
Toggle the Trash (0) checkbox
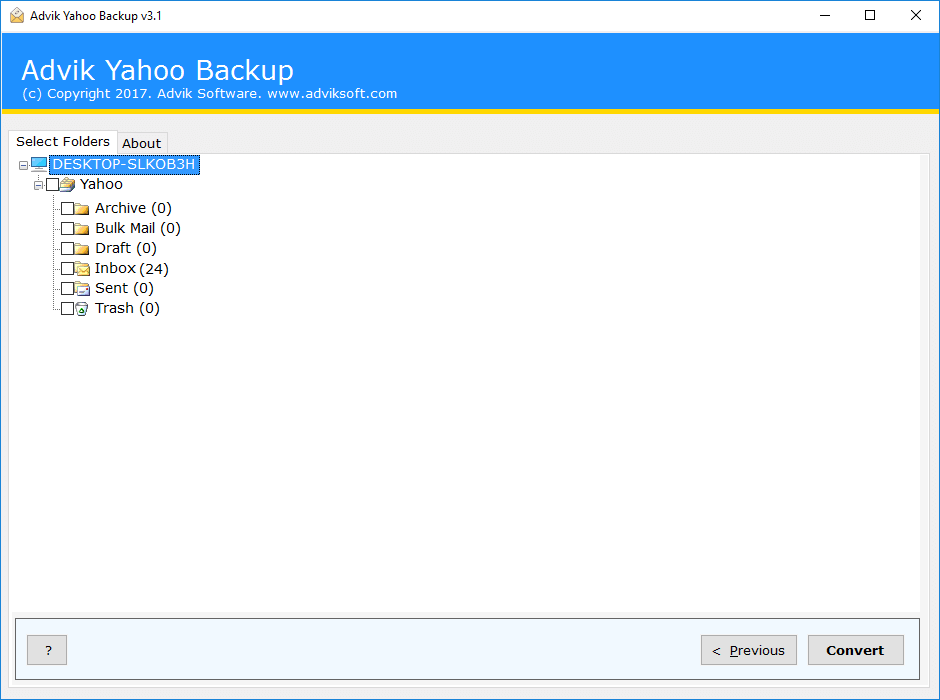(68, 309)
